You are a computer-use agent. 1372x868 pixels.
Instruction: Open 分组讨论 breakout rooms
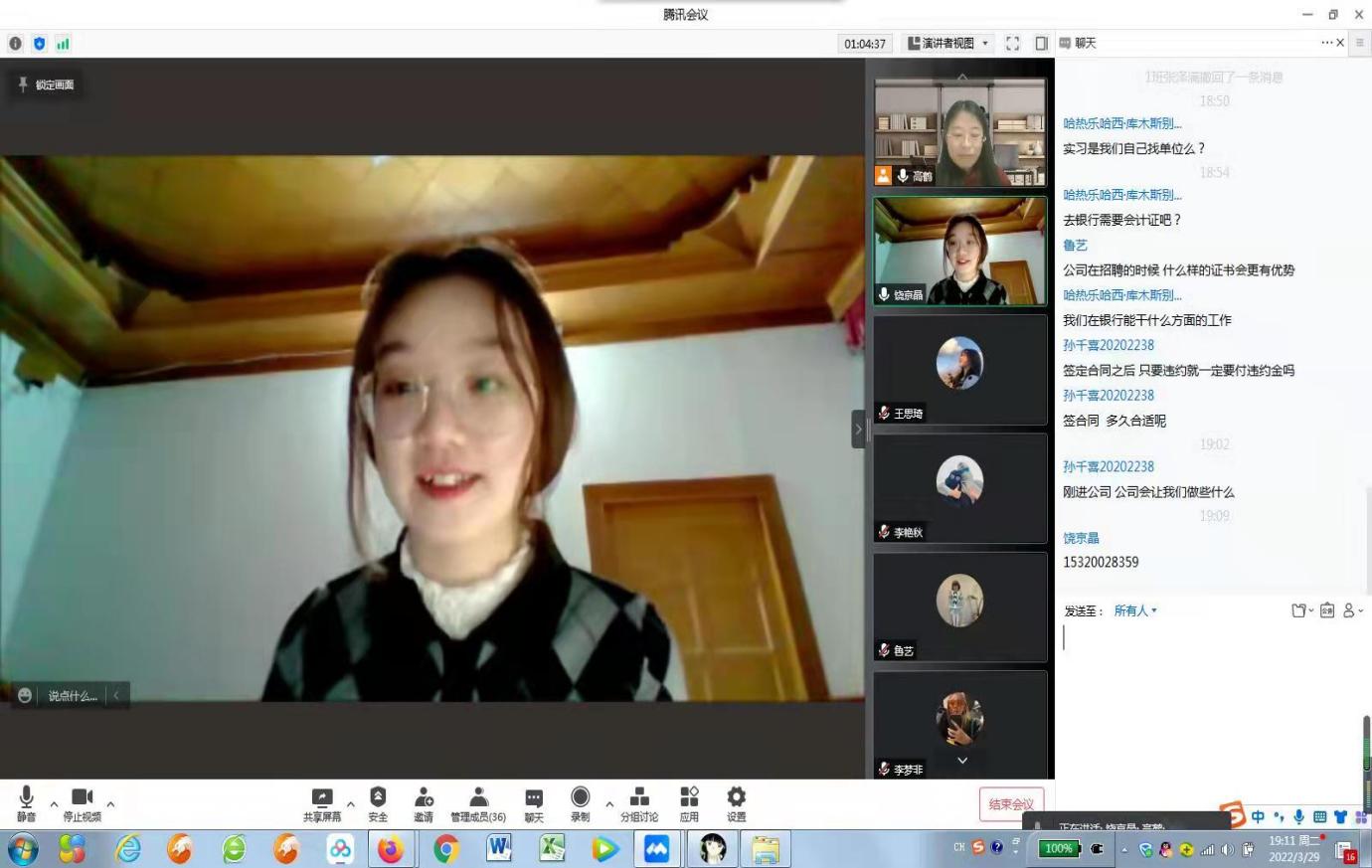(639, 803)
